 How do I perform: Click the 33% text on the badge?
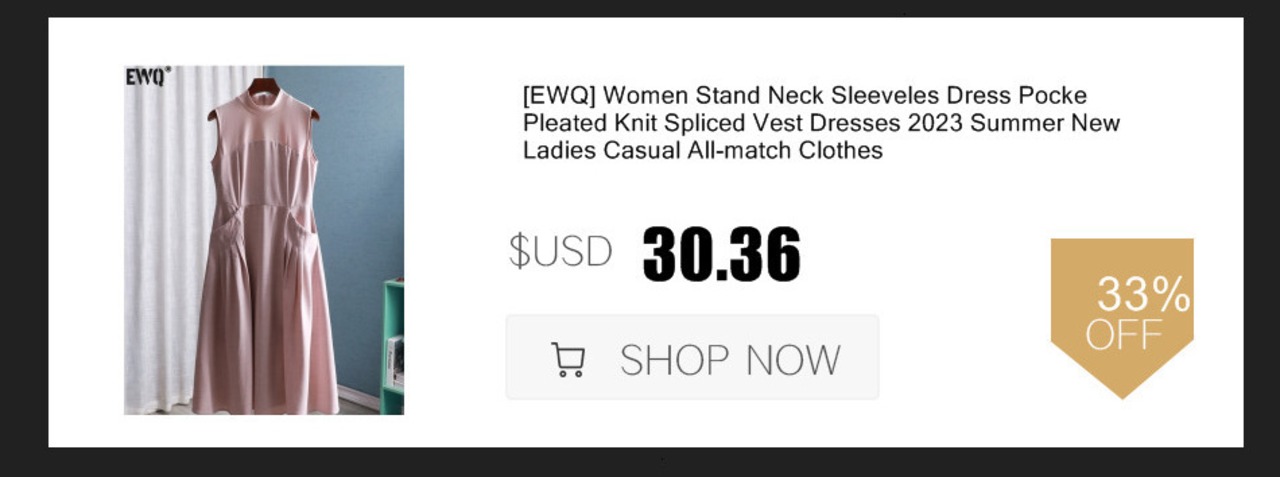pos(1144,294)
